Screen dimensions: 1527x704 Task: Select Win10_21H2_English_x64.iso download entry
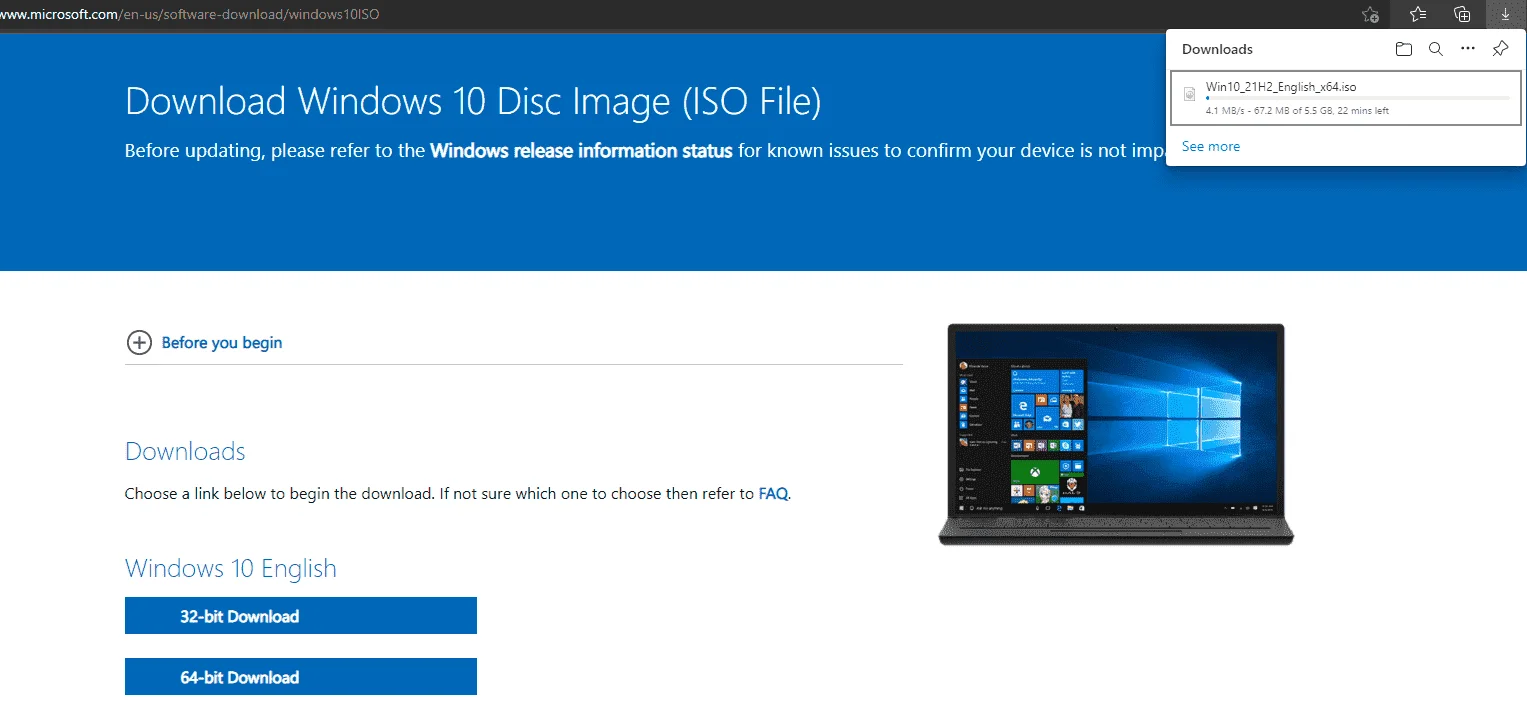1346,98
